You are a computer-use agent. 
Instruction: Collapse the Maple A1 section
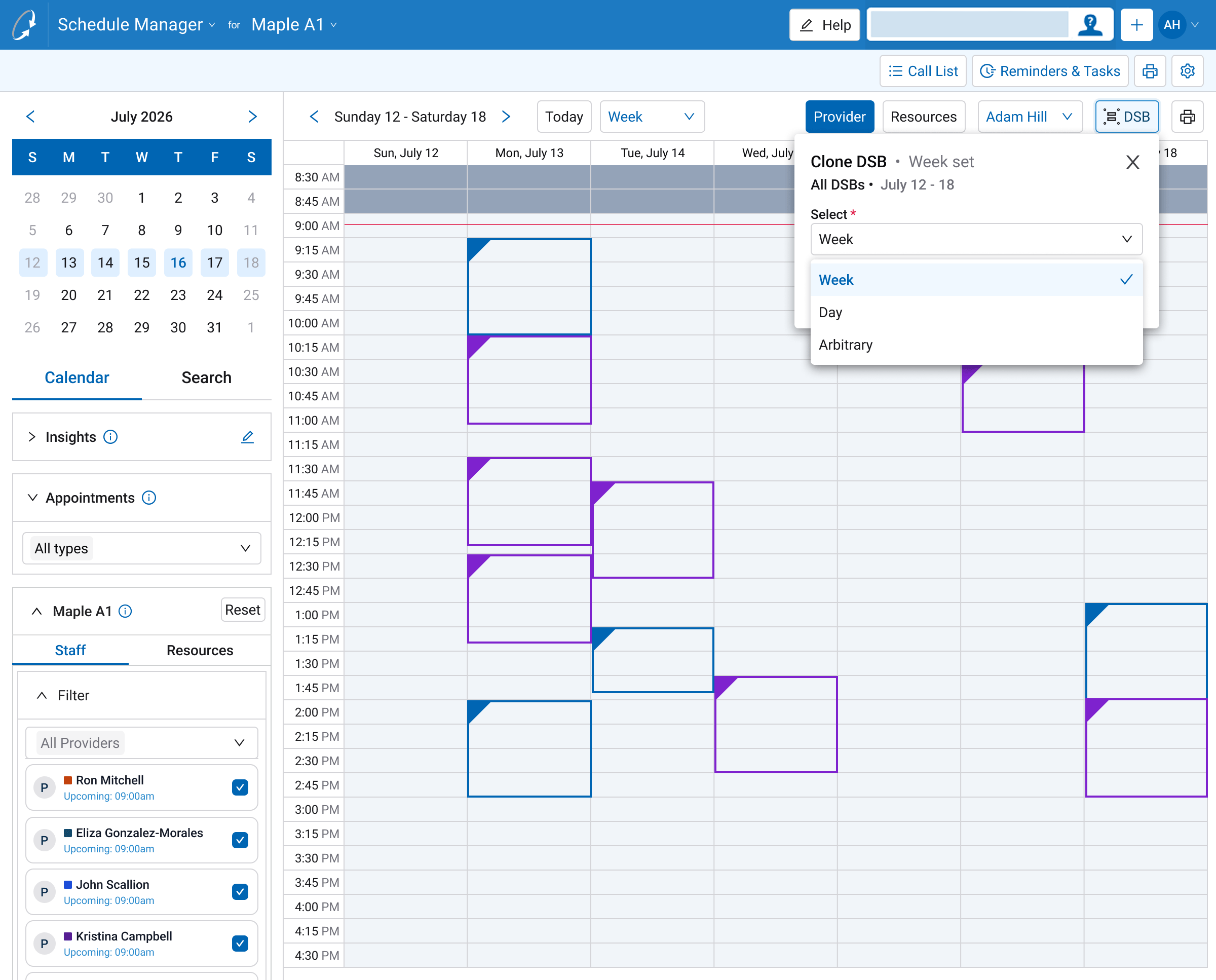point(36,612)
